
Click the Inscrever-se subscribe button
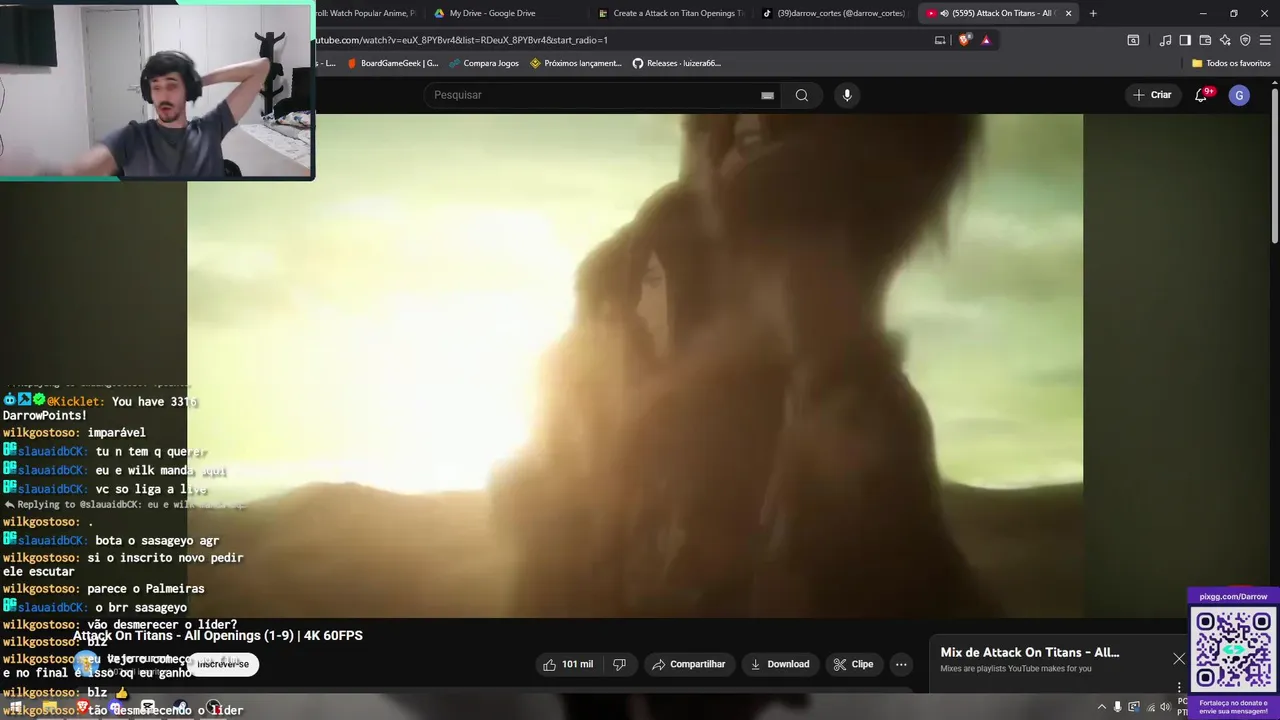click(224, 664)
